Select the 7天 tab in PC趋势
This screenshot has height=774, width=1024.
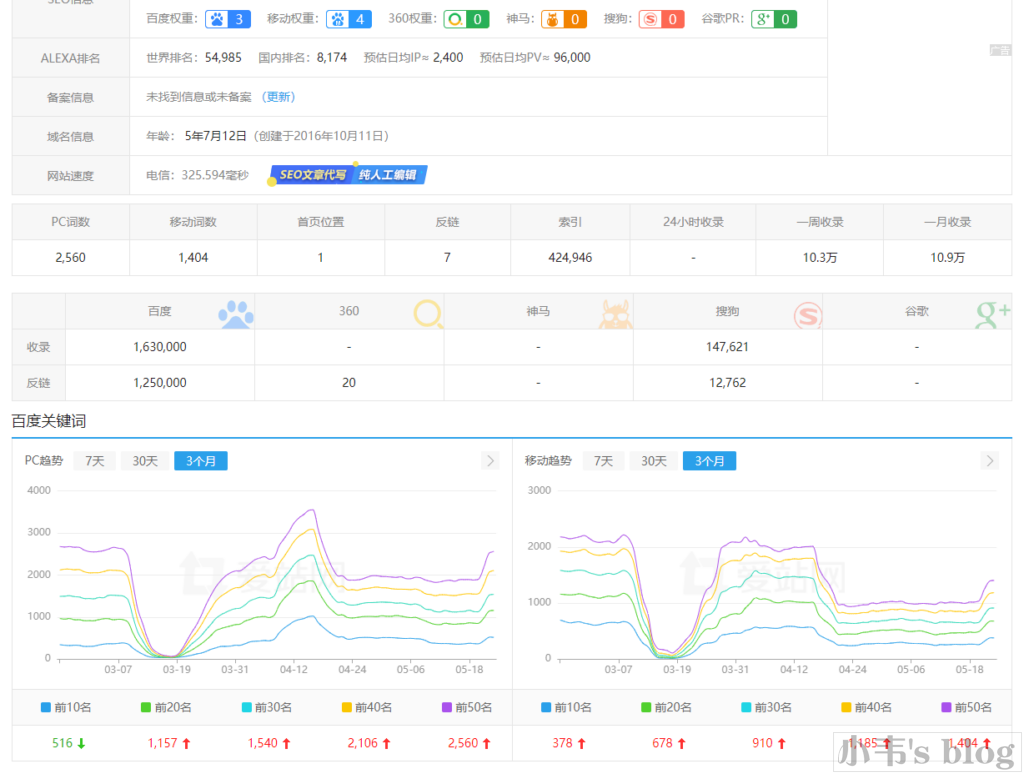click(95, 461)
